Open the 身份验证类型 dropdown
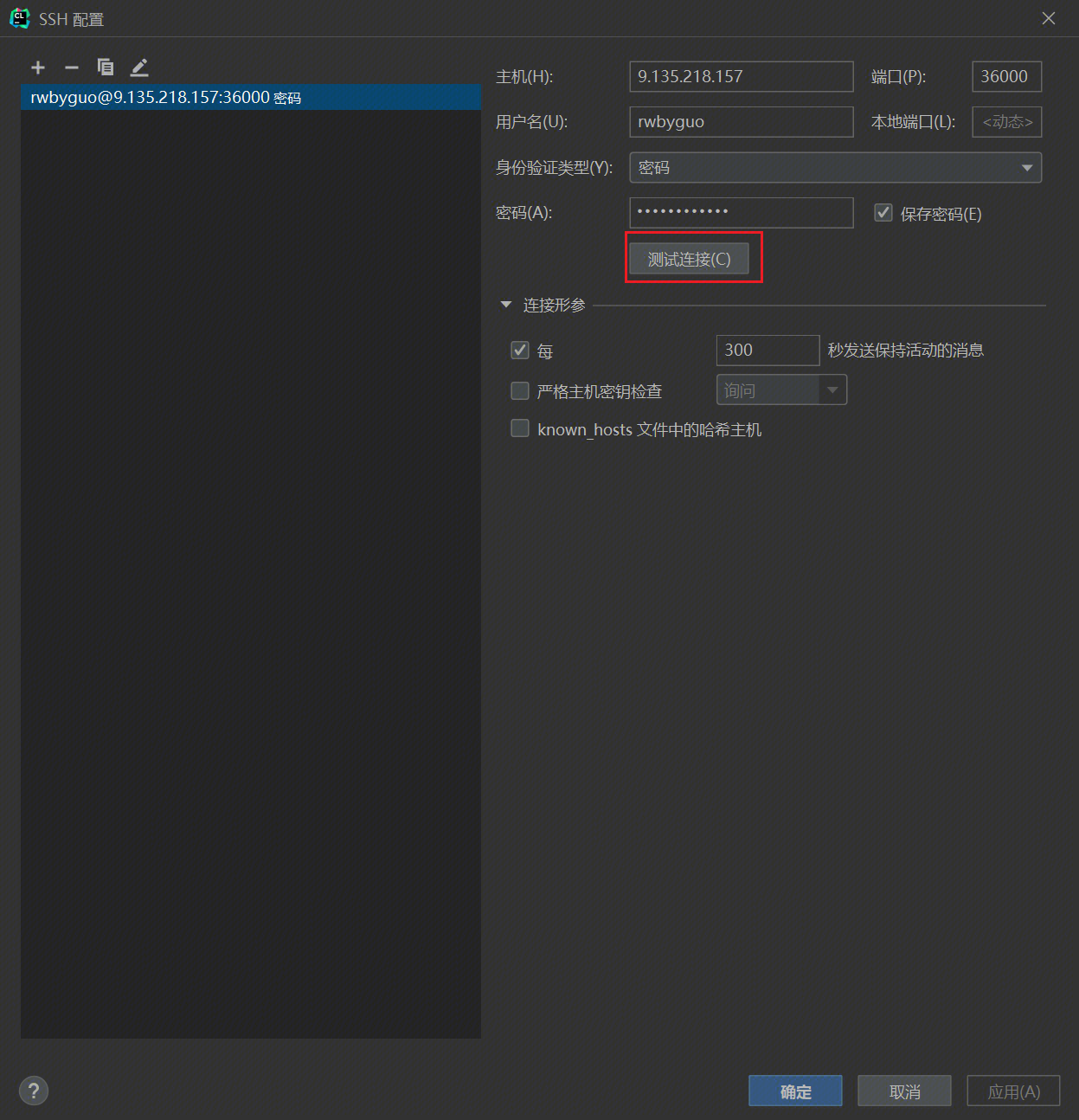Image resolution: width=1079 pixels, height=1120 pixels. click(835, 168)
